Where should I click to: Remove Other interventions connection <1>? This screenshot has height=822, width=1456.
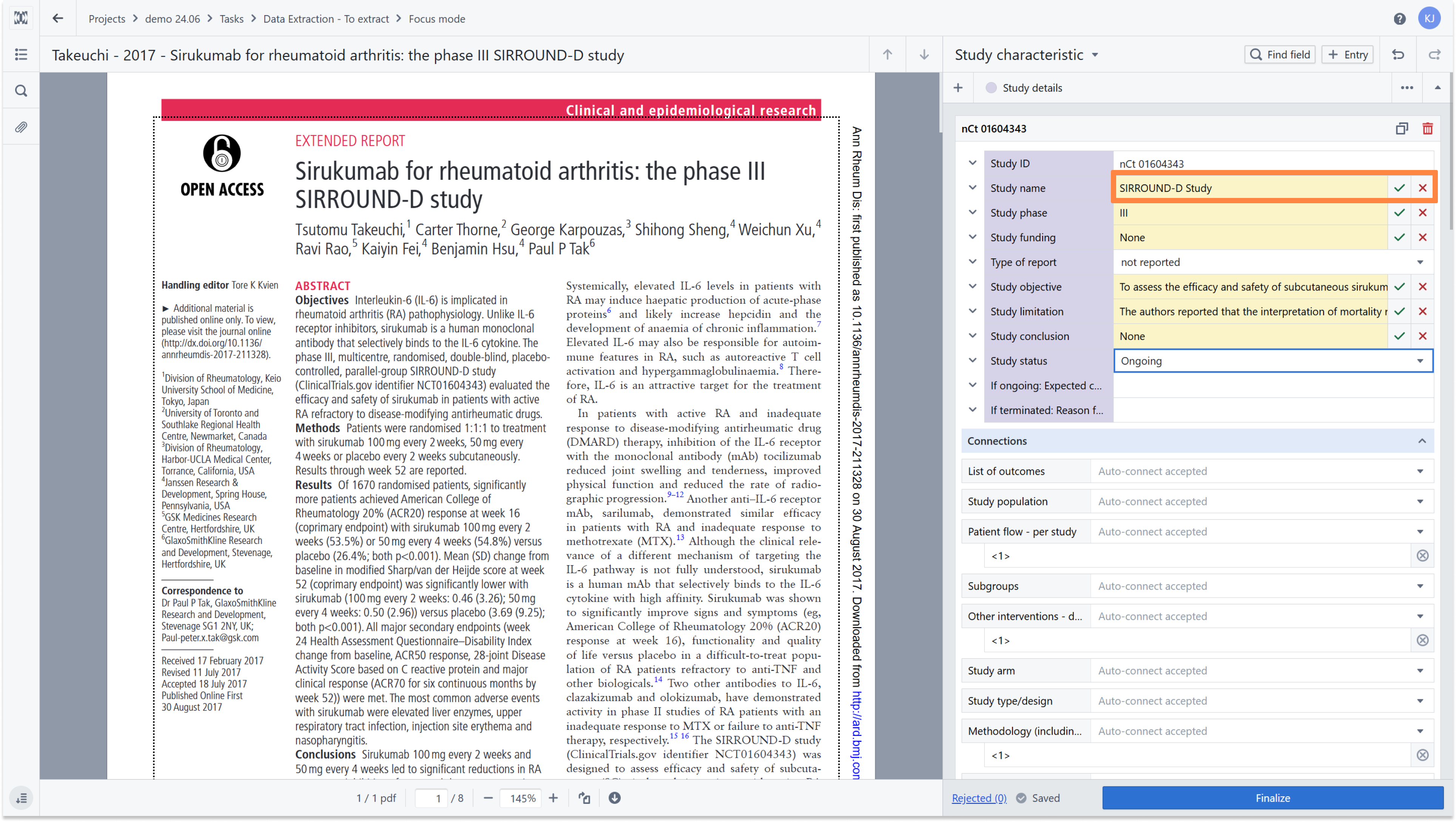coord(1423,641)
